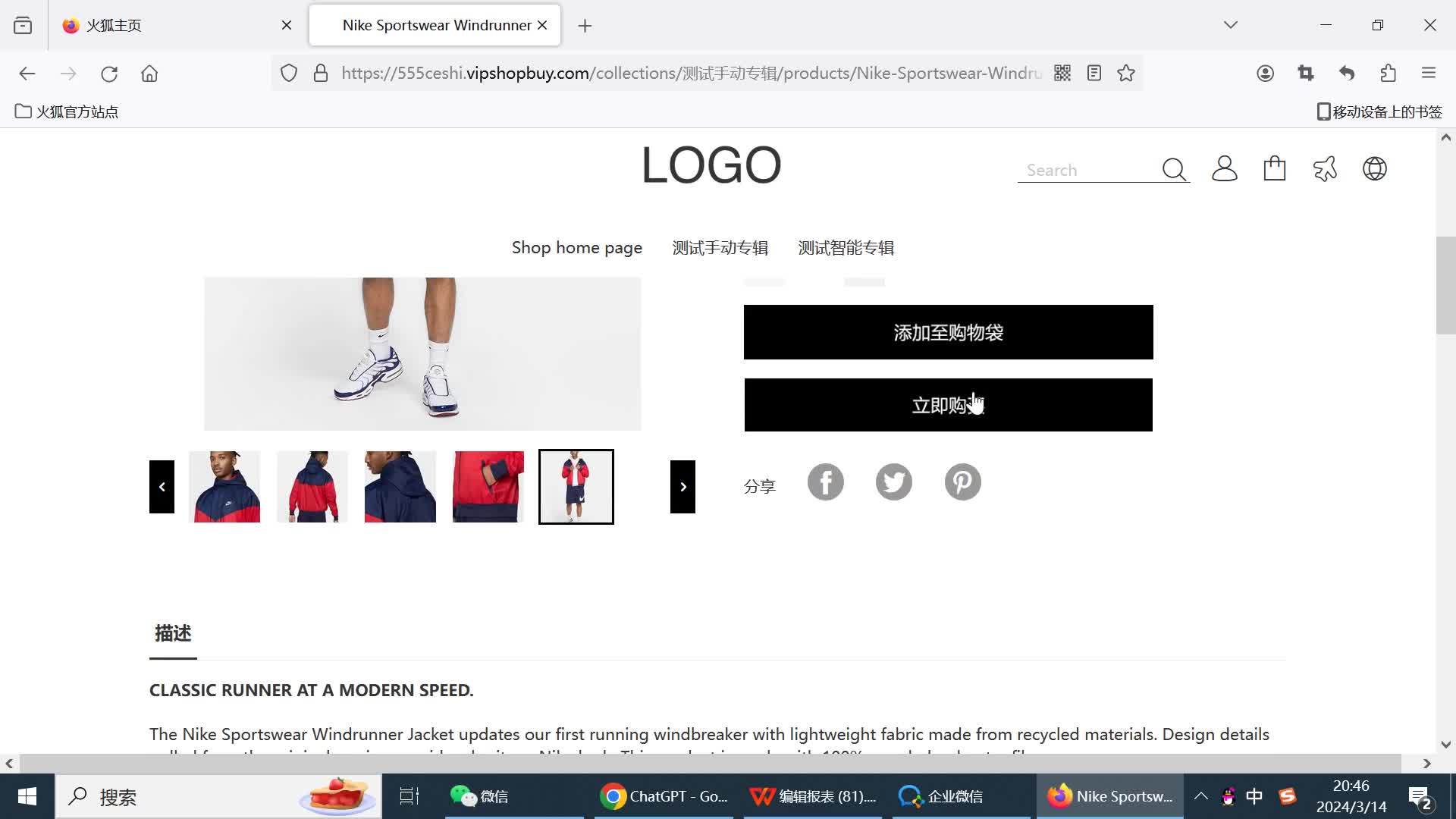Click the search magnifier icon

(x=1173, y=169)
